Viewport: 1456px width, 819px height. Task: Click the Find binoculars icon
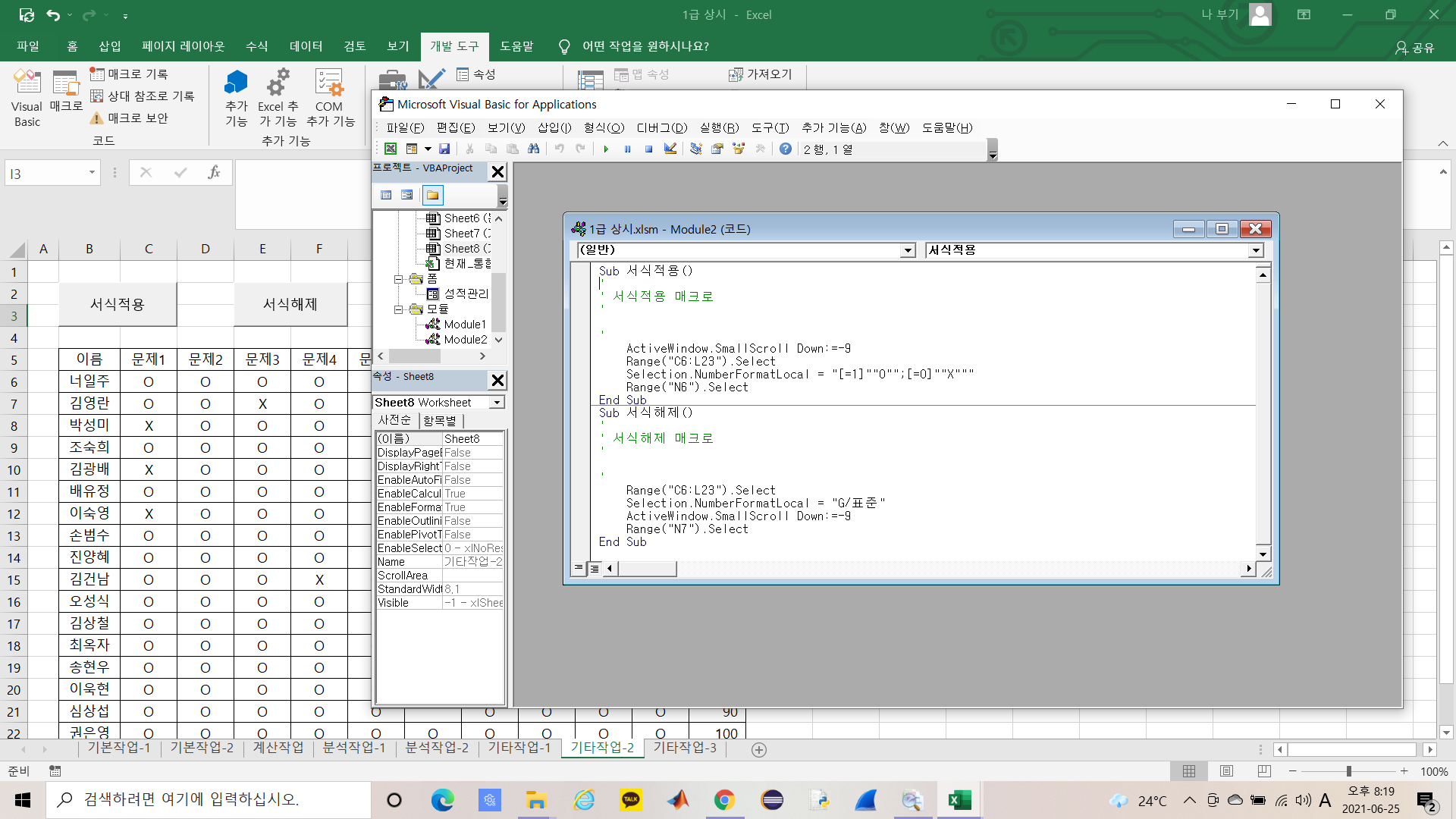(534, 149)
